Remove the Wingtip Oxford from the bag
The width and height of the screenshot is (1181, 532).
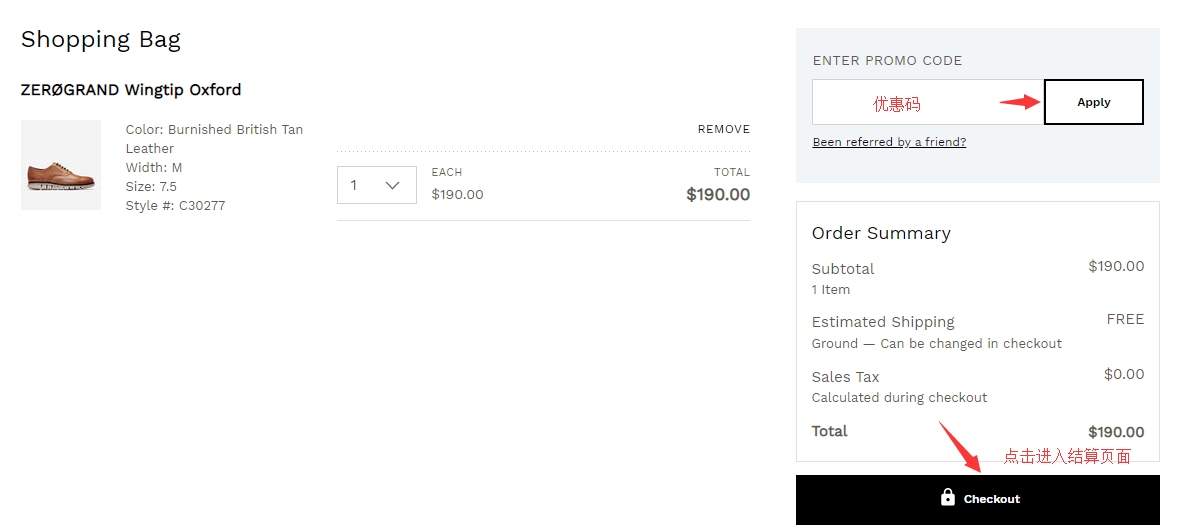pos(723,129)
